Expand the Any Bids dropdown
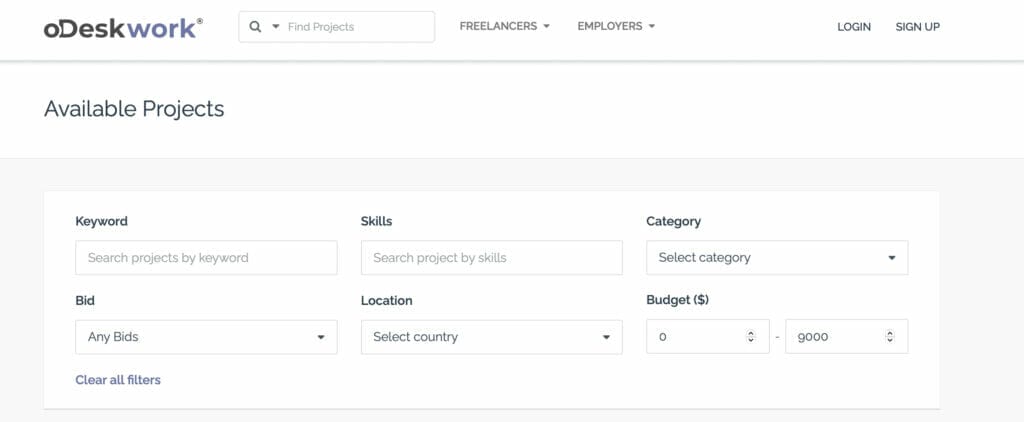 pos(206,337)
